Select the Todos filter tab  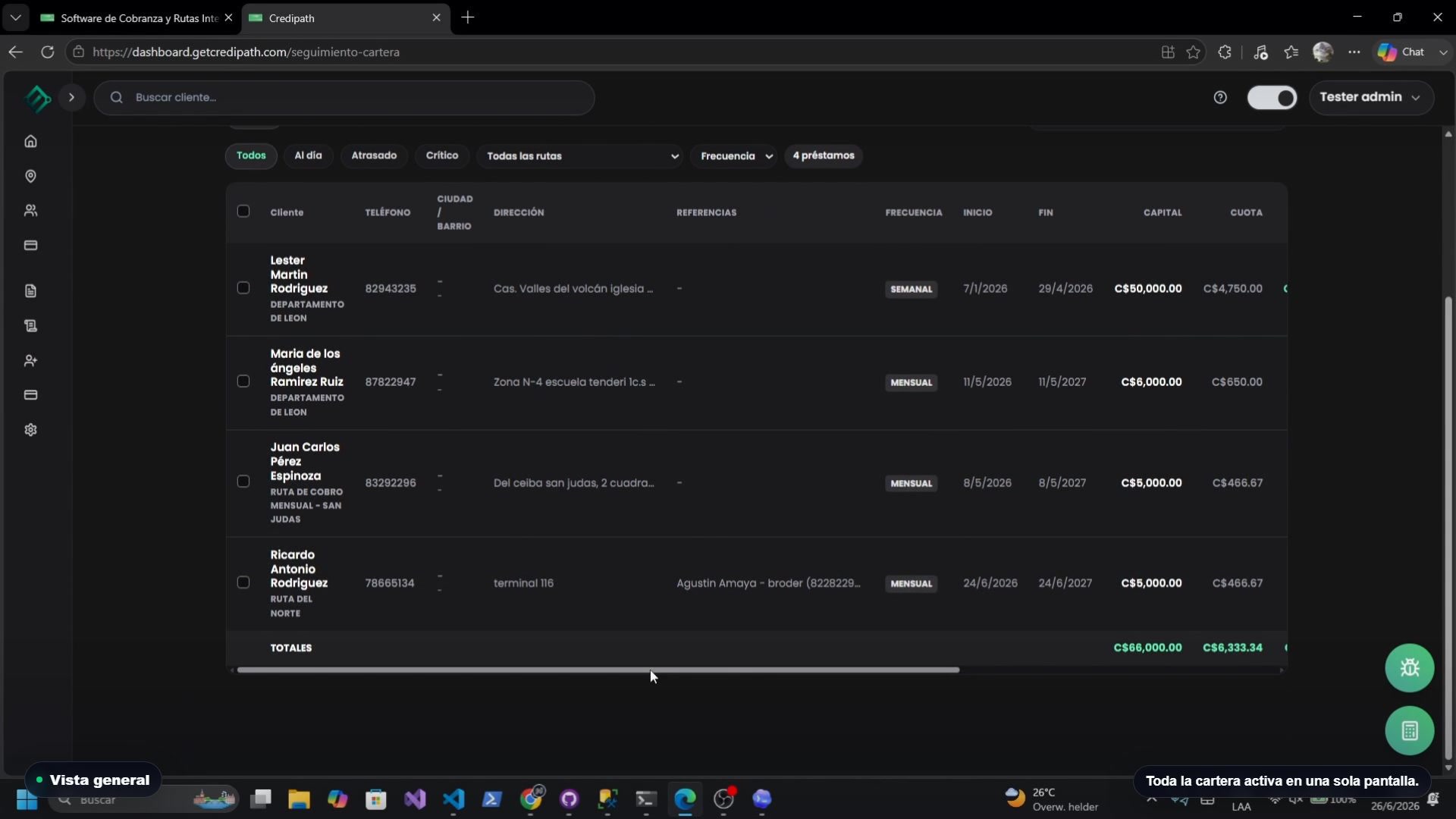coord(251,155)
